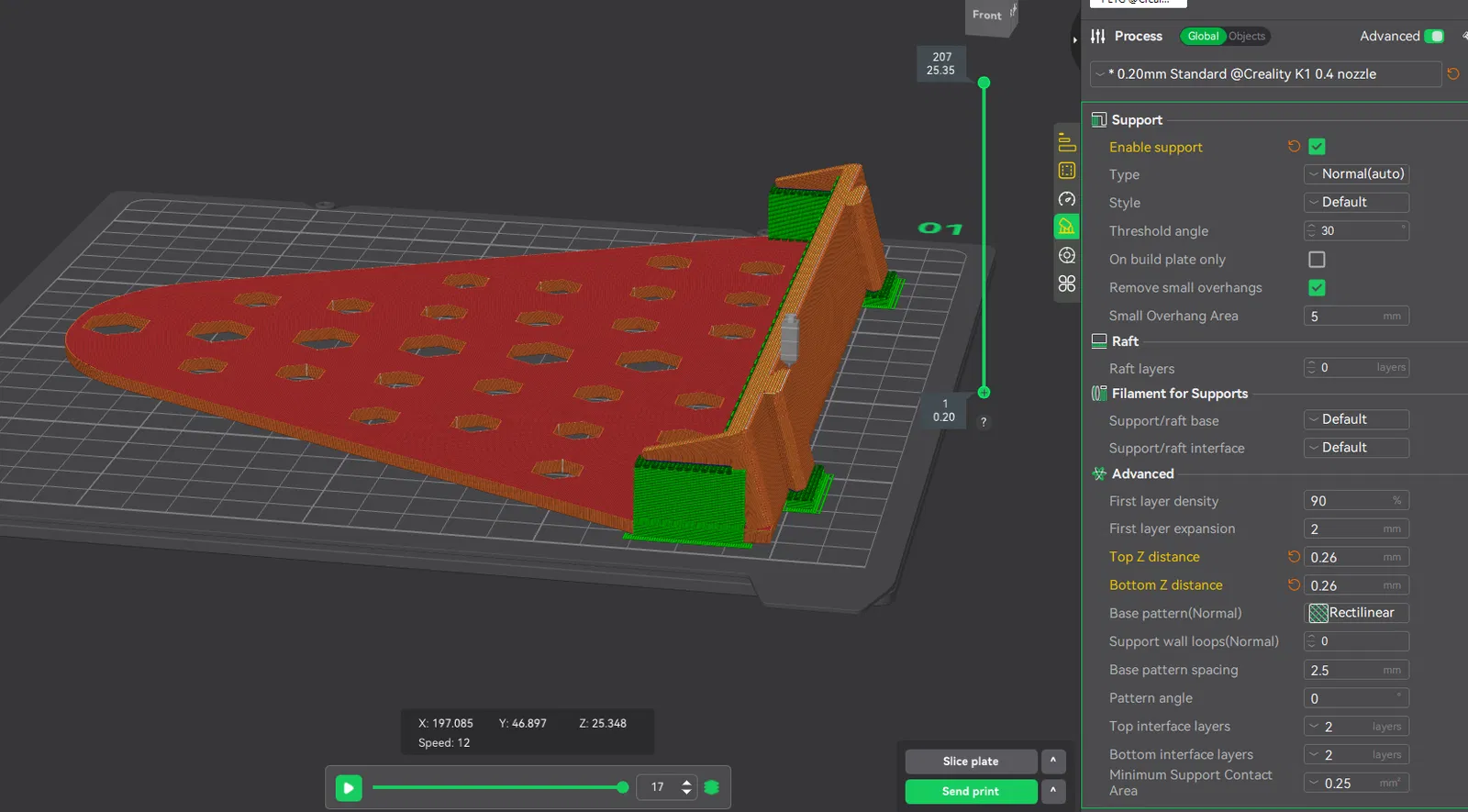The image size is (1468, 812).
Task: Select the Support settings tab icon
Action: pyautogui.click(x=1066, y=227)
